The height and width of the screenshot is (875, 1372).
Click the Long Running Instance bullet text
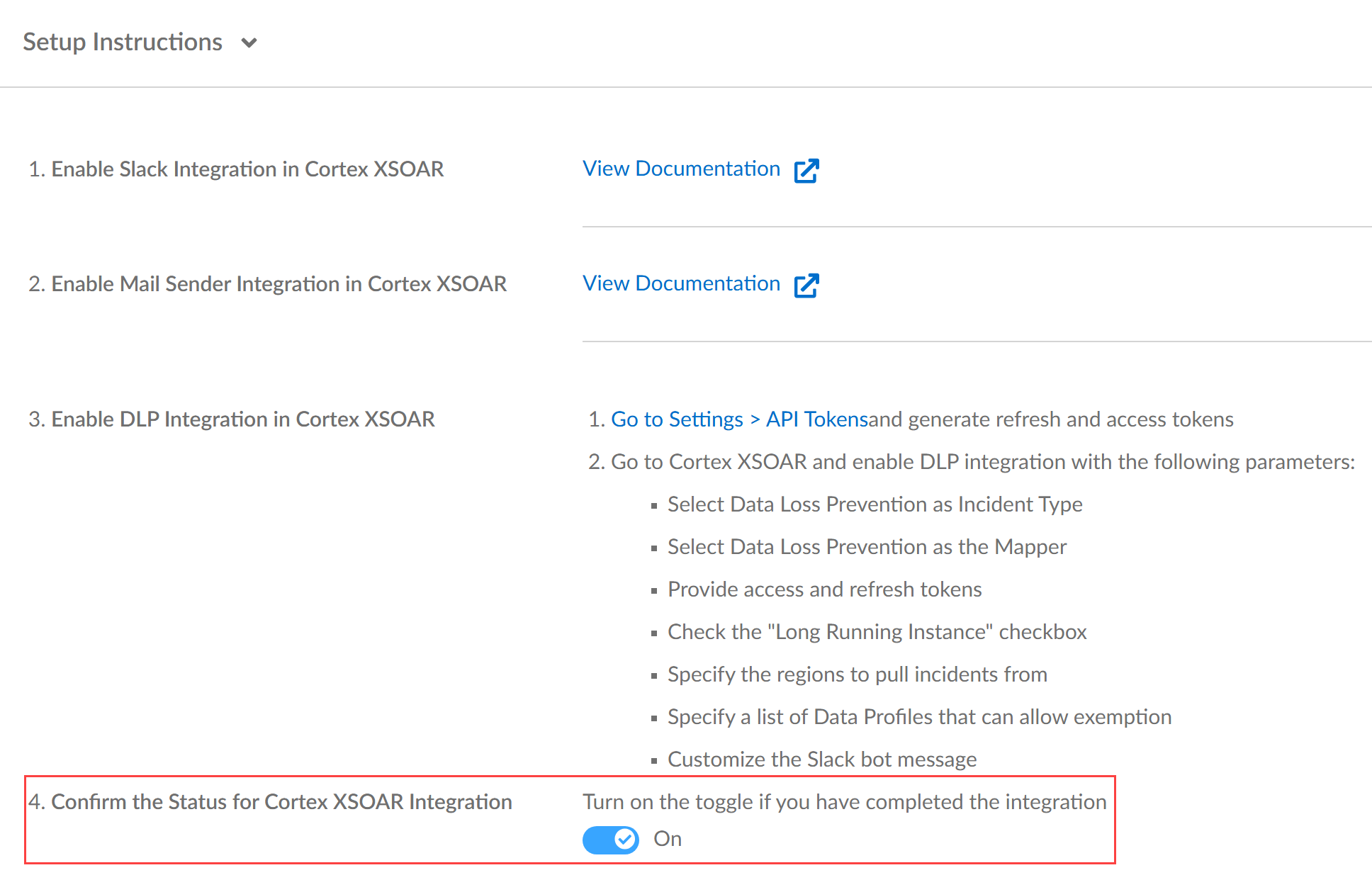[x=877, y=632]
